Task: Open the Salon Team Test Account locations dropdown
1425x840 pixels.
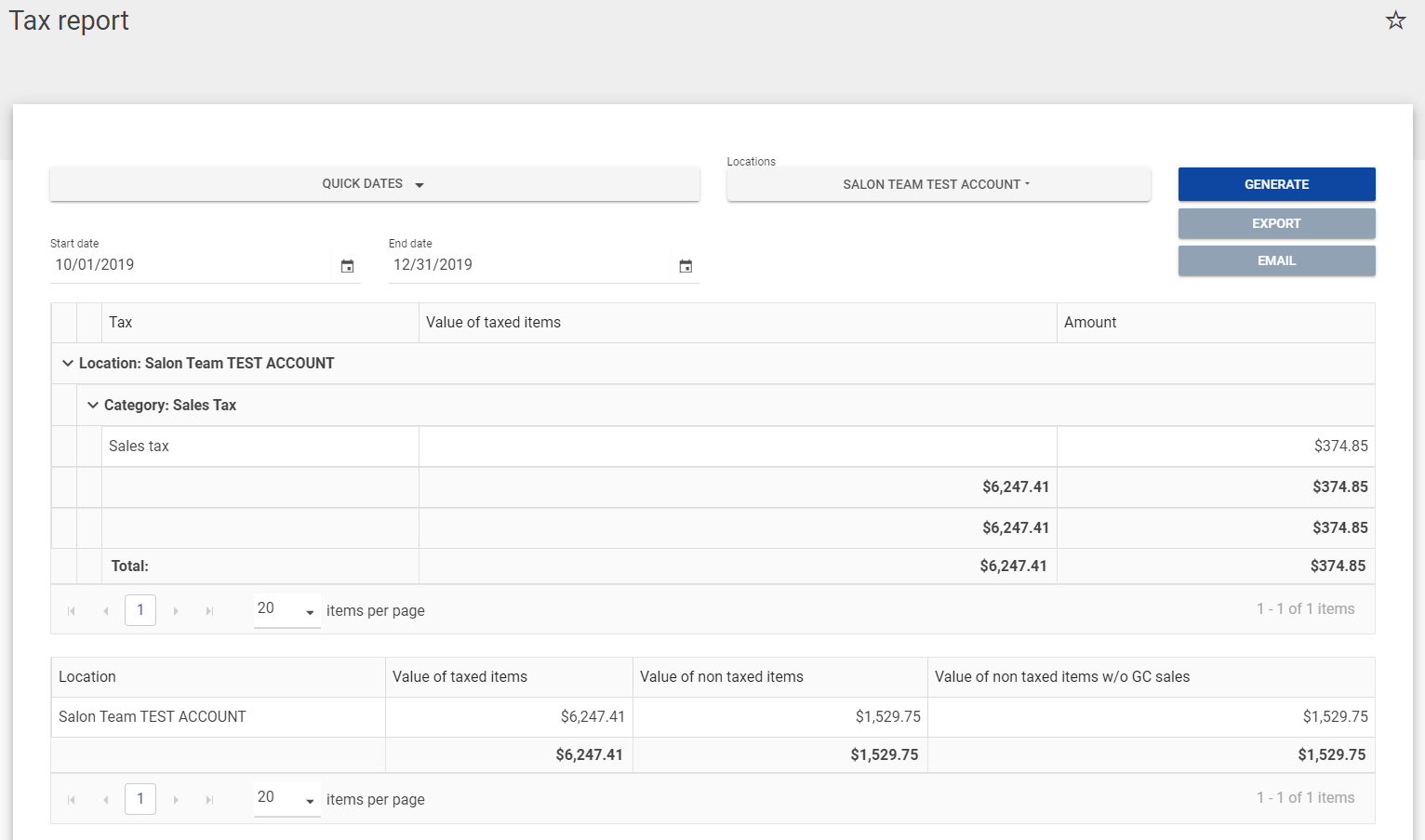Action: [938, 184]
